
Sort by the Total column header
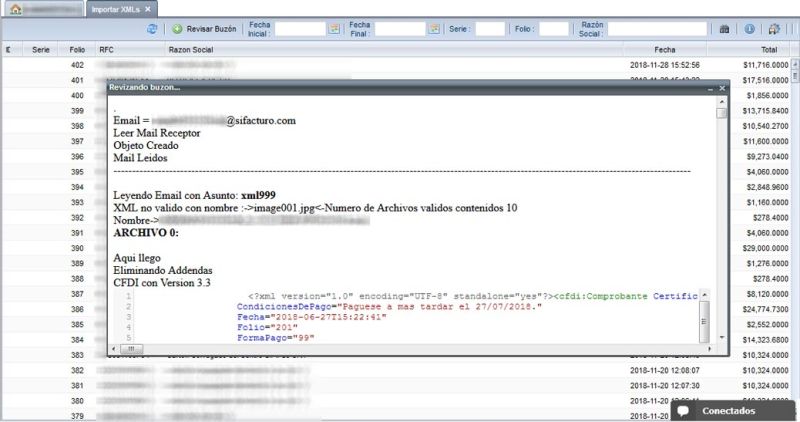point(768,48)
